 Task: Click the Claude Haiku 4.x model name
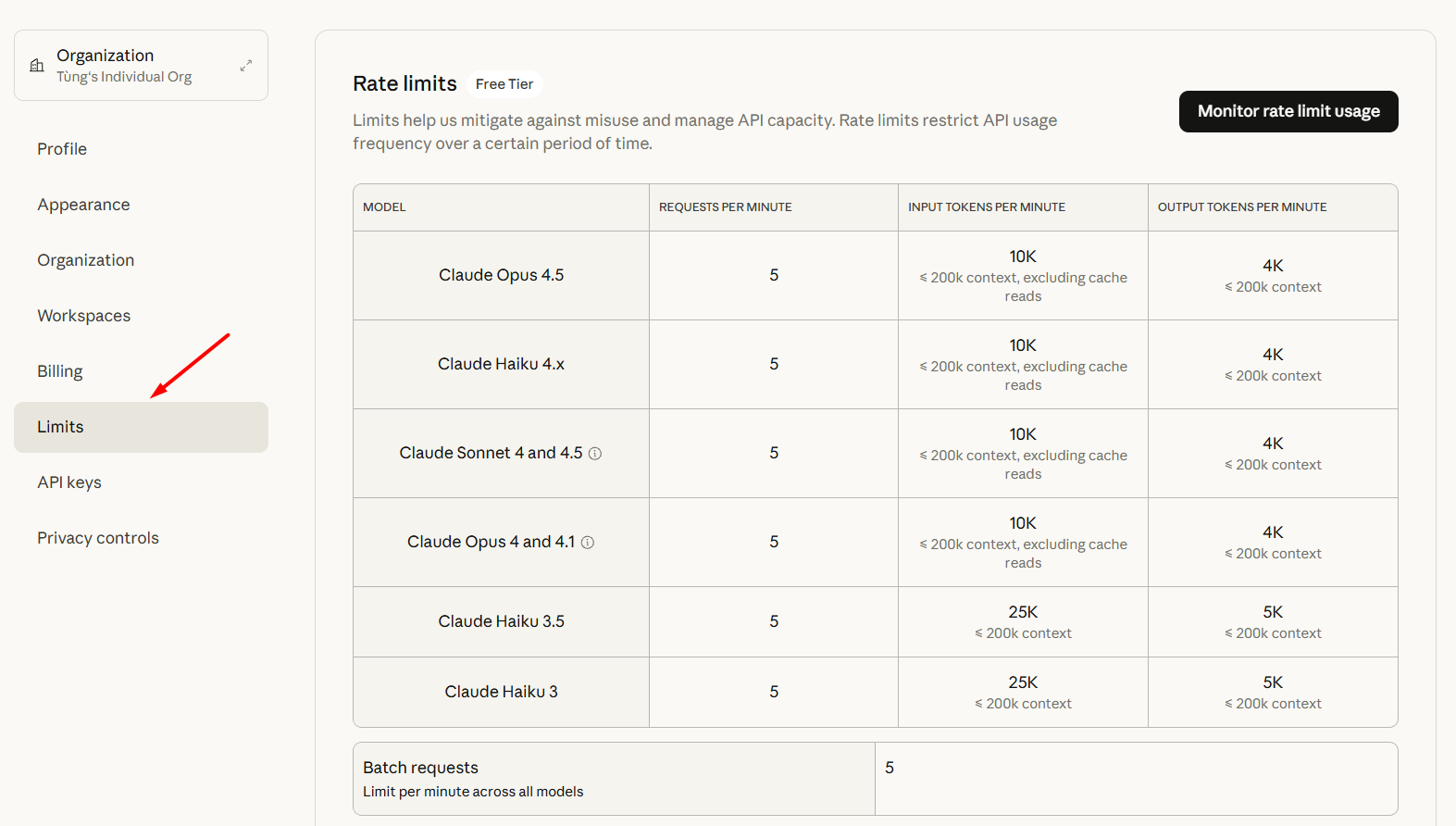pos(501,364)
